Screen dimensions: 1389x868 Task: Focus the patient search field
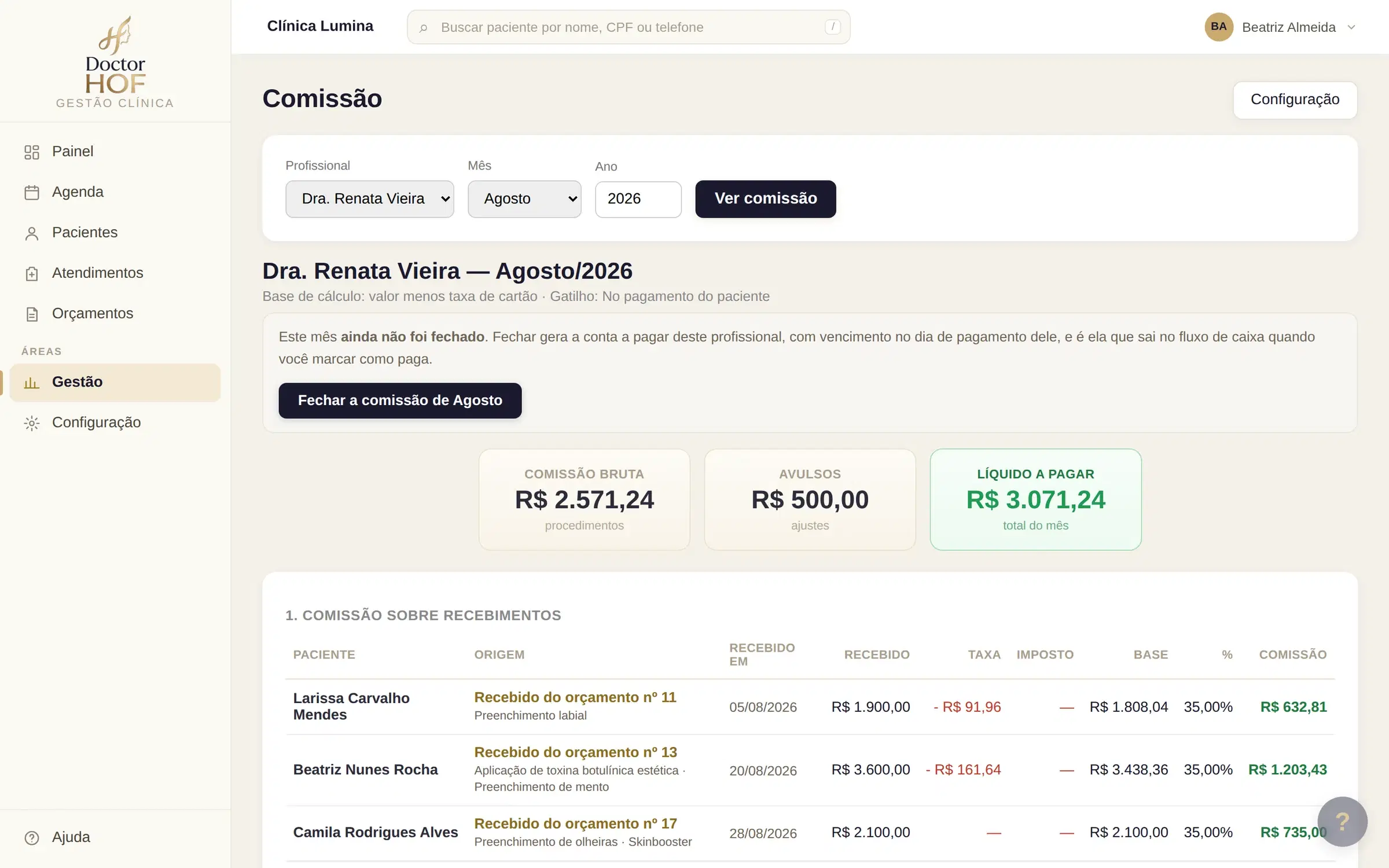coord(629,27)
